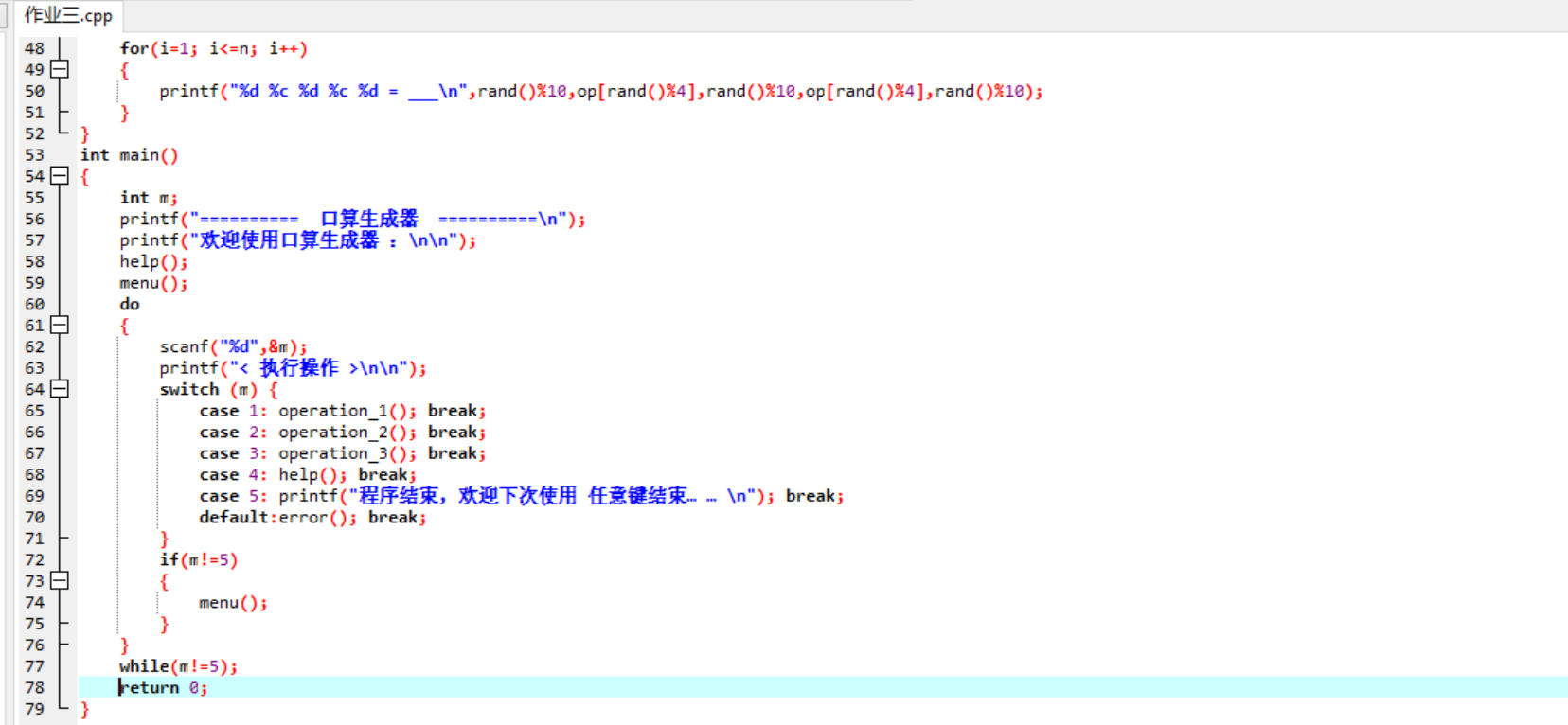1568x725 pixels.
Task: Collapse the switch block at line 64
Action: [60, 388]
